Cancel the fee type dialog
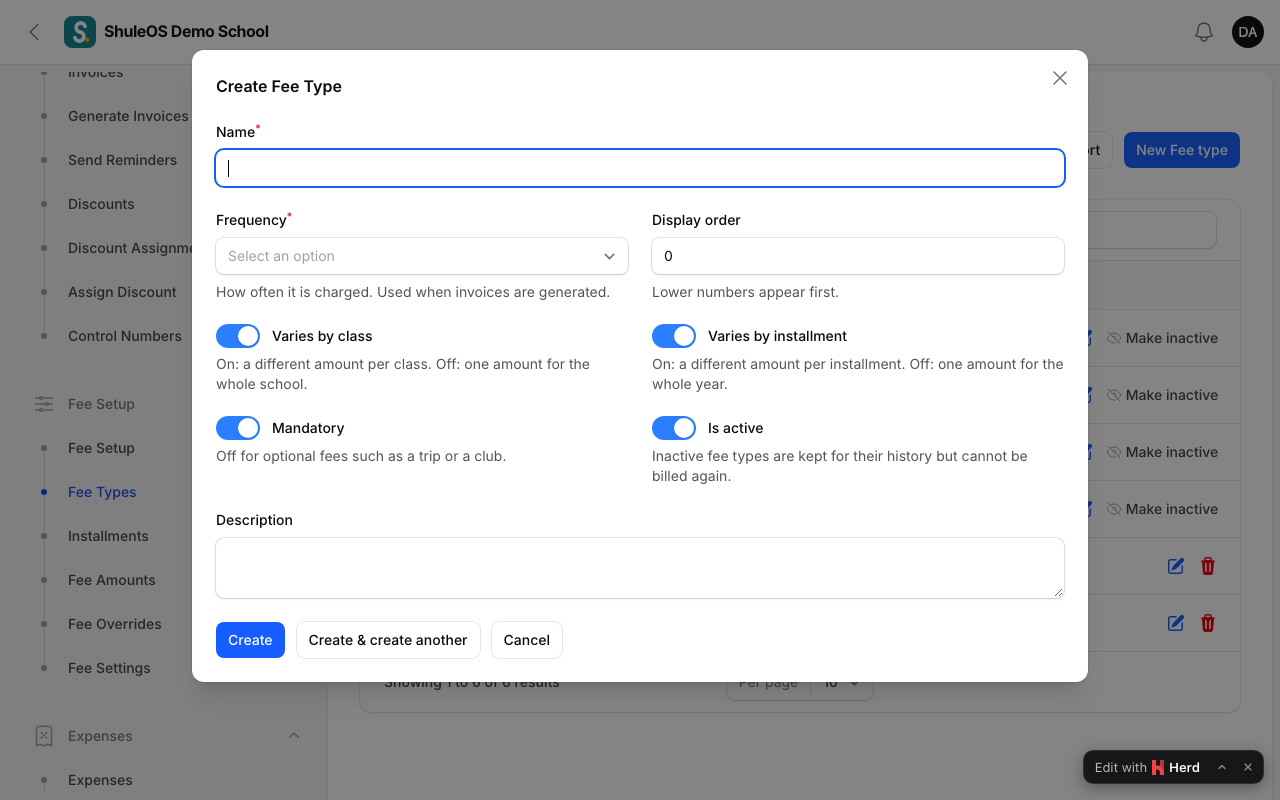1280x800 pixels. tap(527, 640)
